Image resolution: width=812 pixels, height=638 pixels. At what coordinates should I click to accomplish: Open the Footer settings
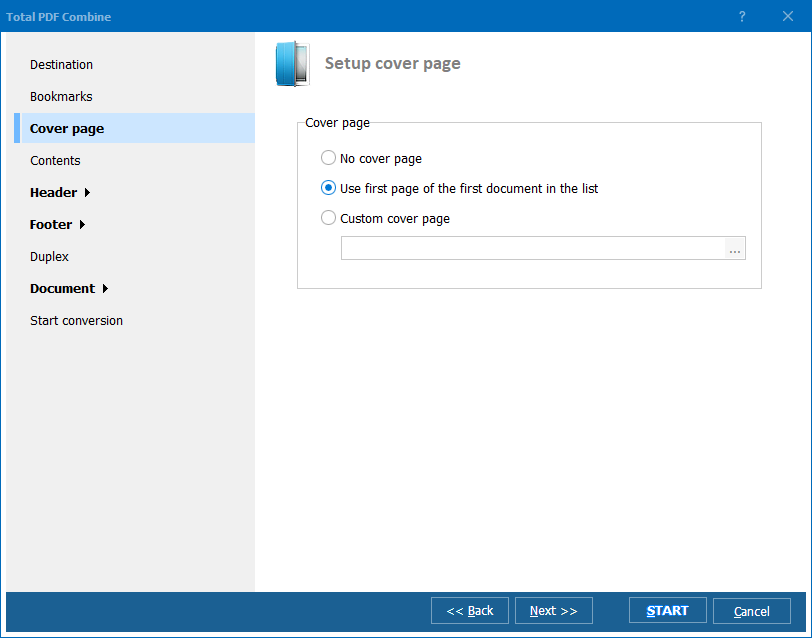51,225
